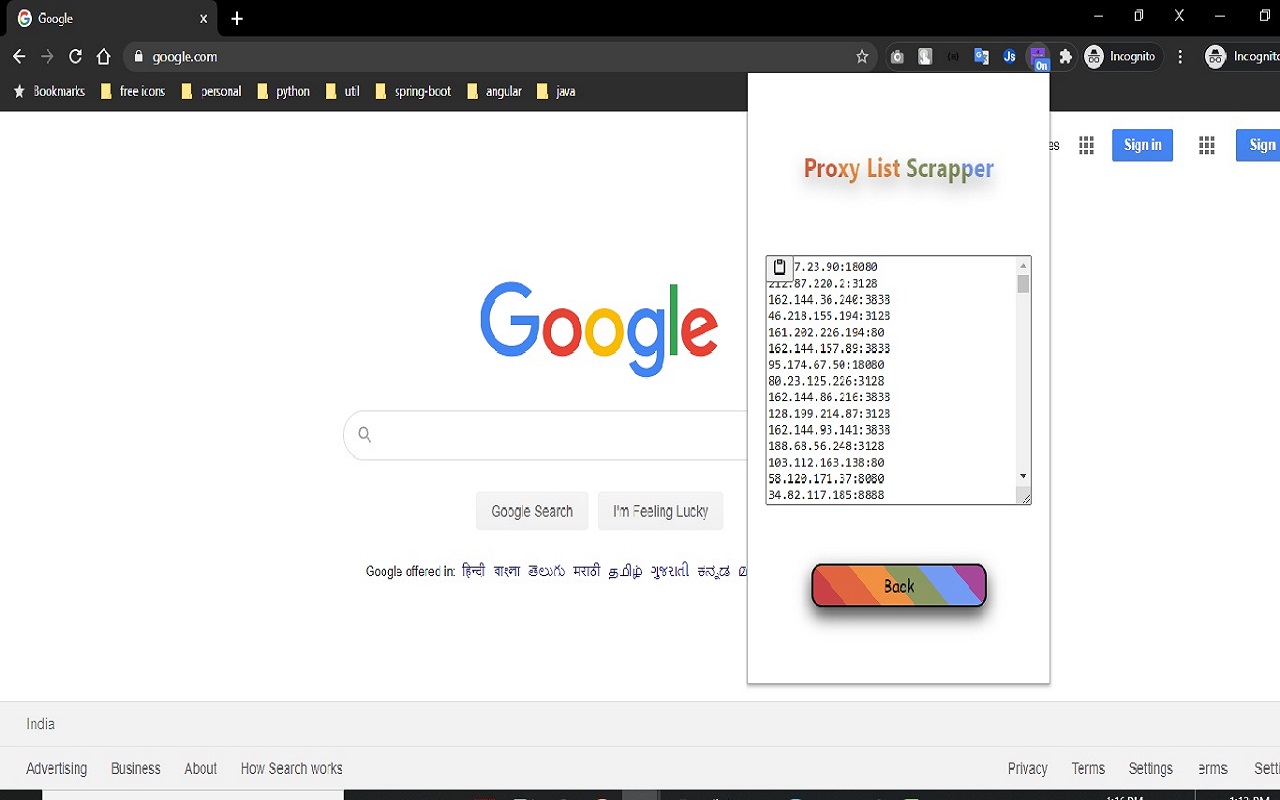The image size is (1280, 800).
Task: Open the spring-boot bookmark folder
Action: [413, 91]
